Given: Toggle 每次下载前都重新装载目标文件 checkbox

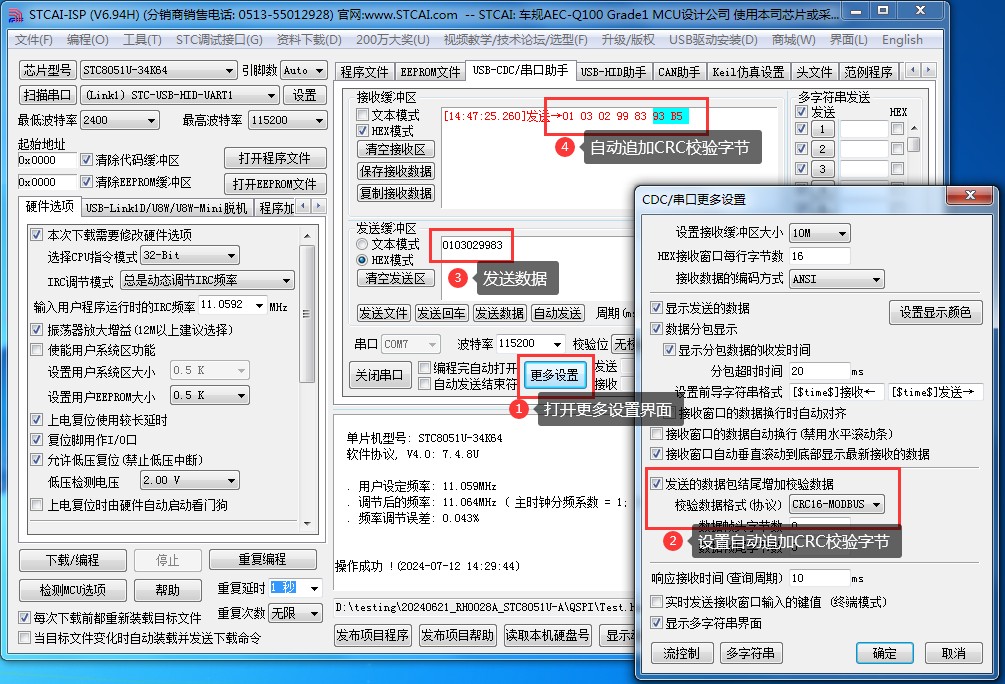Looking at the screenshot, I should (x=24, y=617).
